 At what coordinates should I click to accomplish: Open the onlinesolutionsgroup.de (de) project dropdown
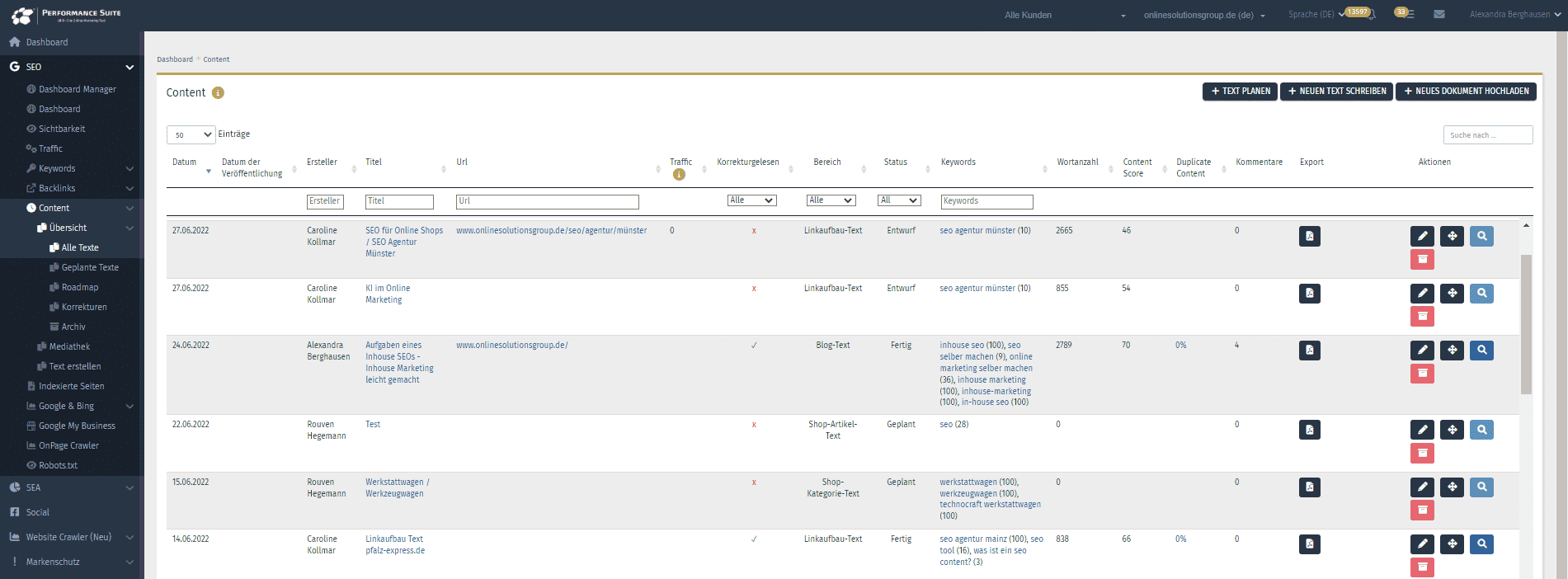pos(1204,15)
